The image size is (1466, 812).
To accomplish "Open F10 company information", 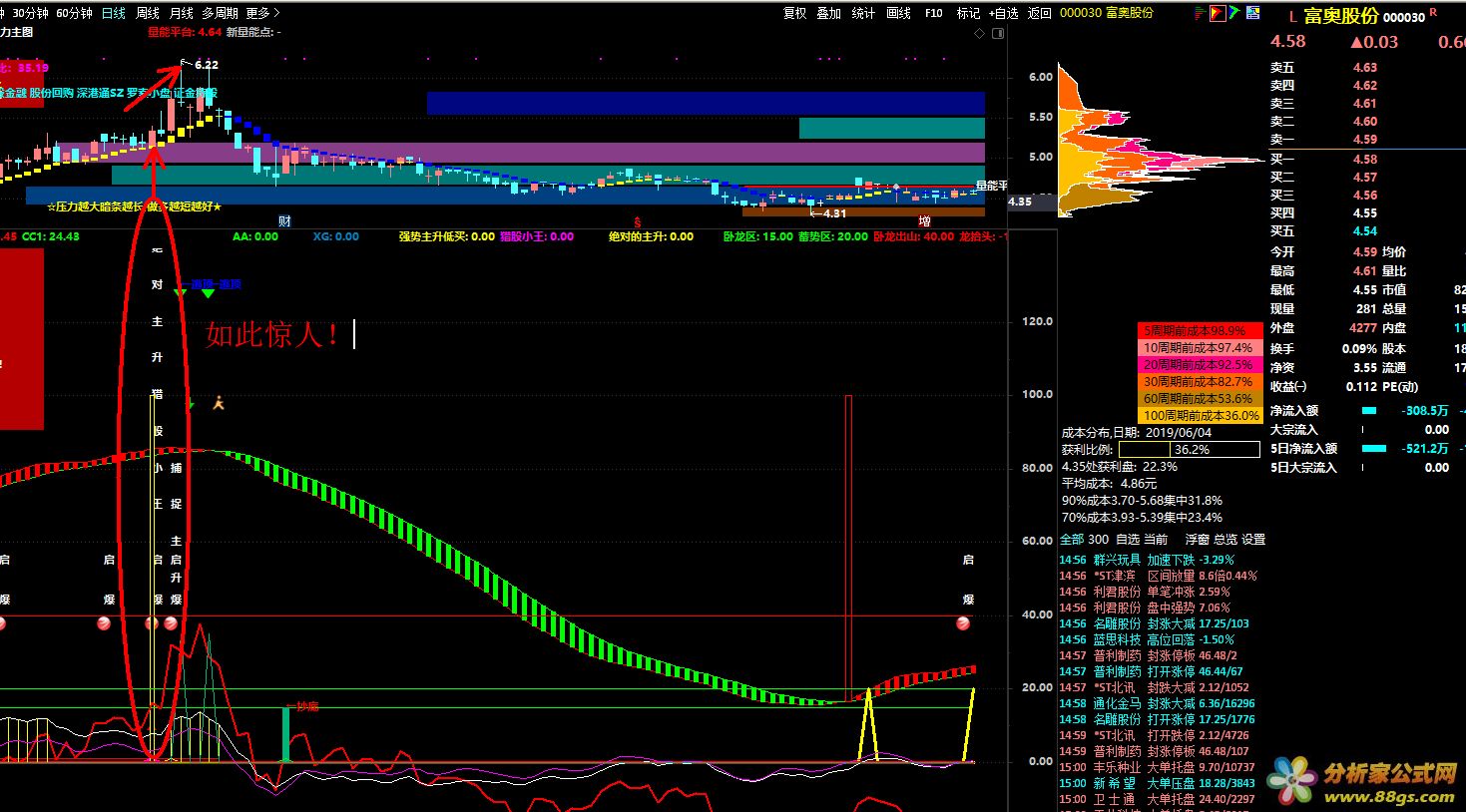I will click(x=934, y=13).
